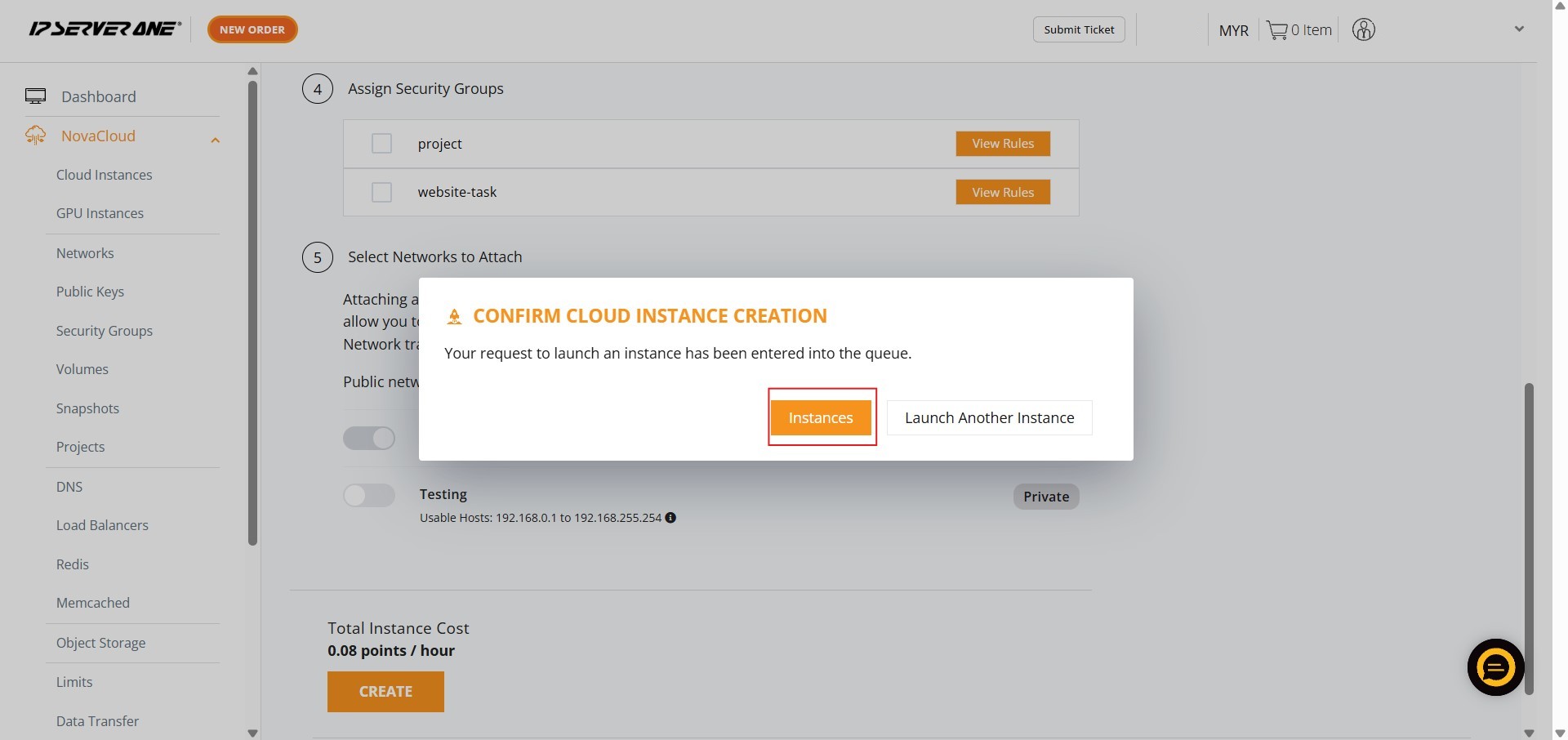Click the warning icon in confirm dialog
Screen dimensions: 1568x740
[455, 317]
